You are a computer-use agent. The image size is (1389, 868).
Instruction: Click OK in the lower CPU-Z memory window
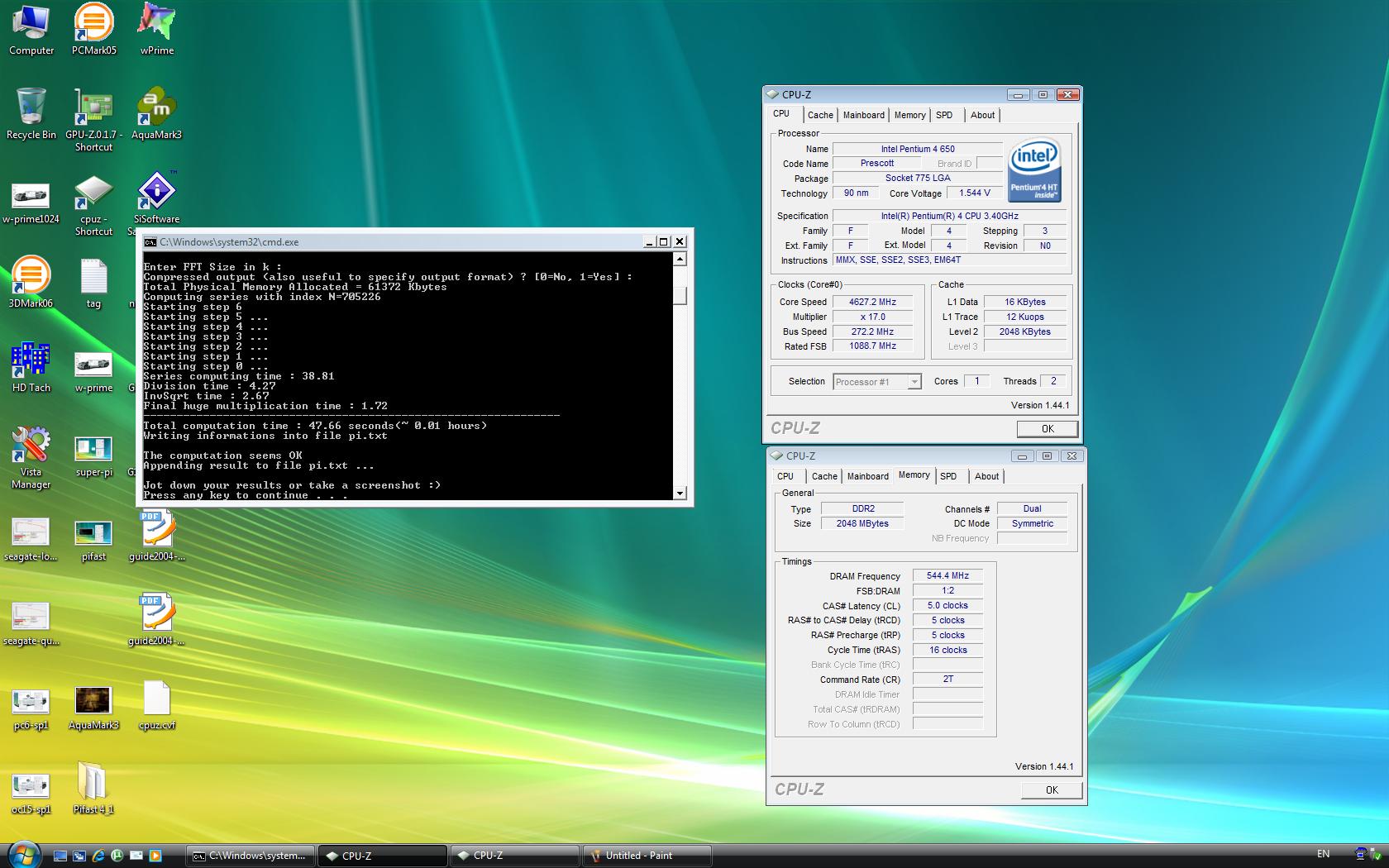pyautogui.click(x=1052, y=790)
